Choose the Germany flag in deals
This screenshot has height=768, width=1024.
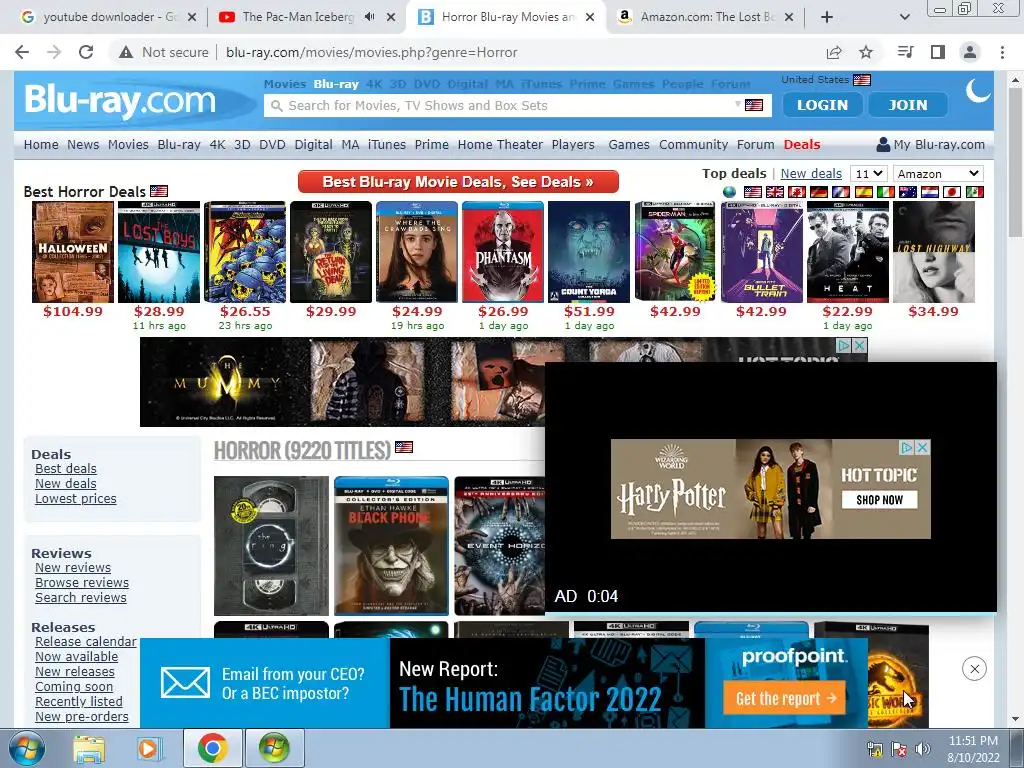(x=819, y=192)
